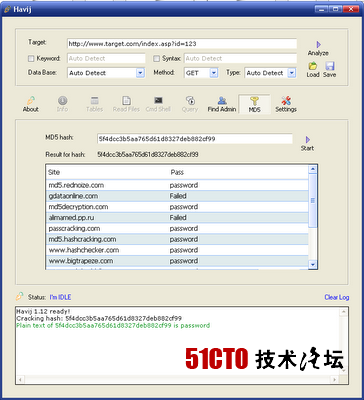Click the Cracking hash log line

pyautogui.click(x=99, y=318)
